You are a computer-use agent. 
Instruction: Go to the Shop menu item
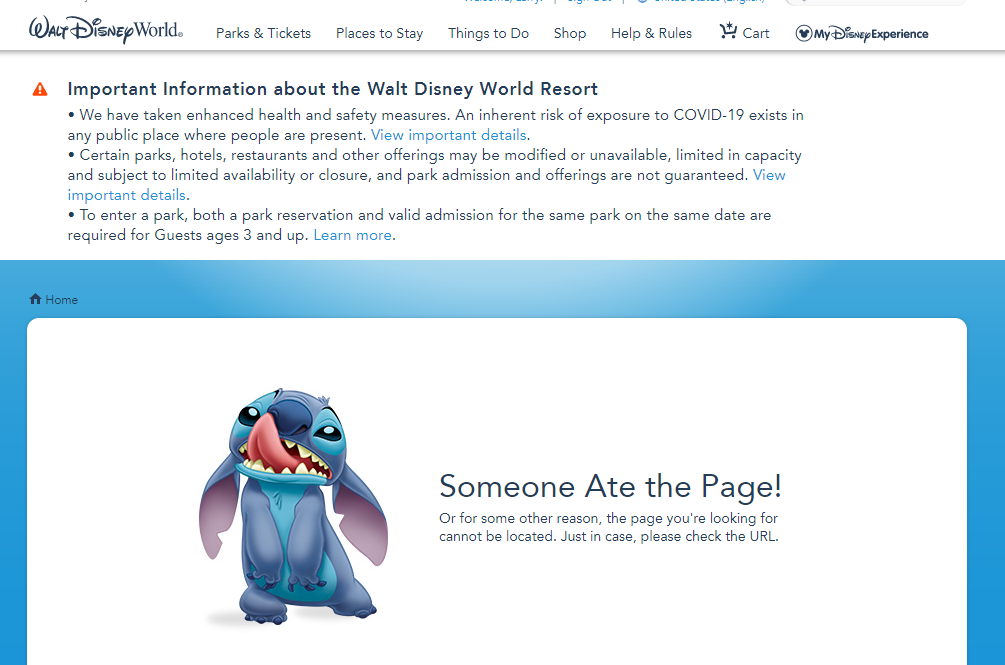(570, 33)
